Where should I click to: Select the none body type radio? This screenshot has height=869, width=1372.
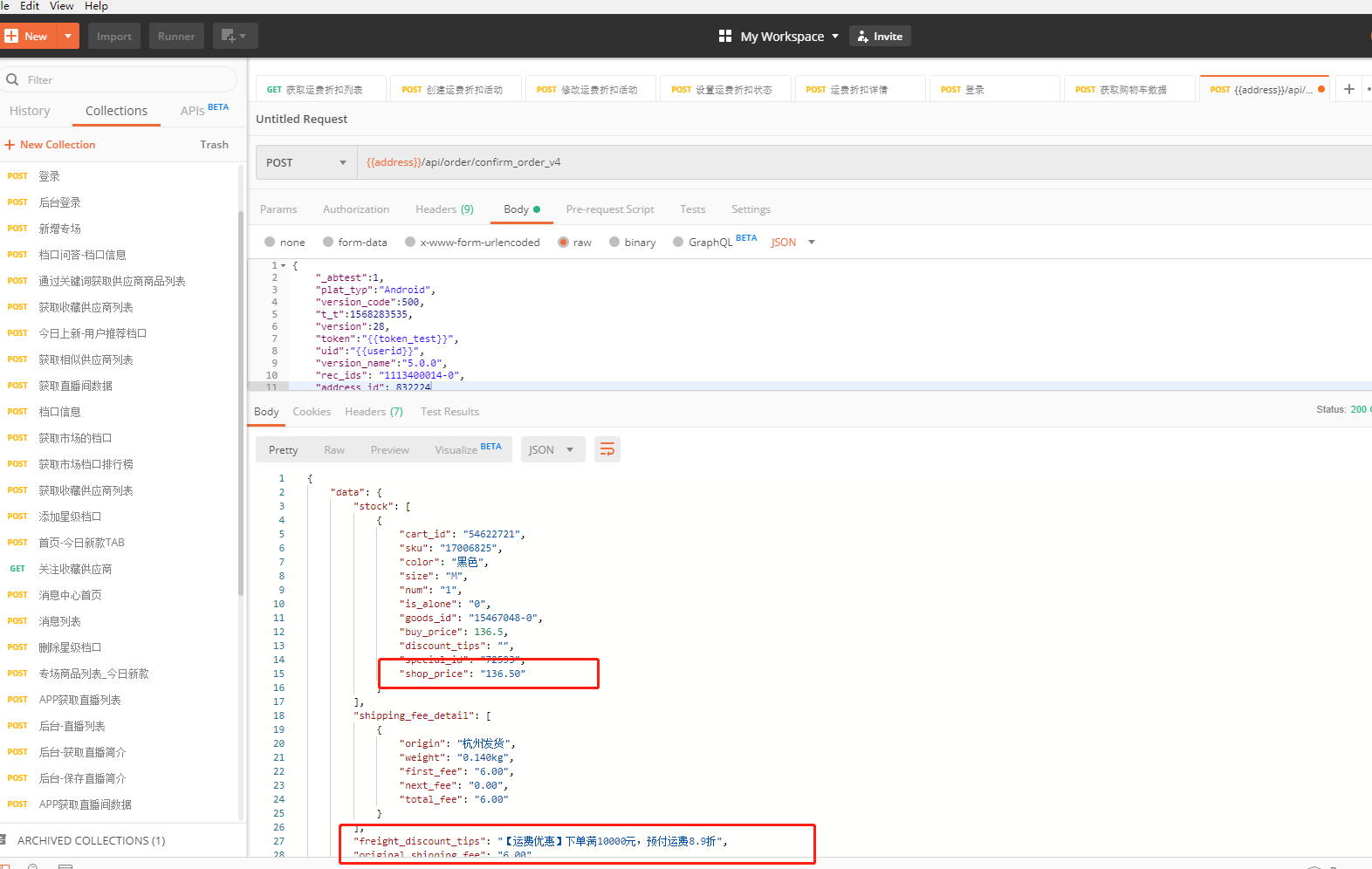click(270, 242)
